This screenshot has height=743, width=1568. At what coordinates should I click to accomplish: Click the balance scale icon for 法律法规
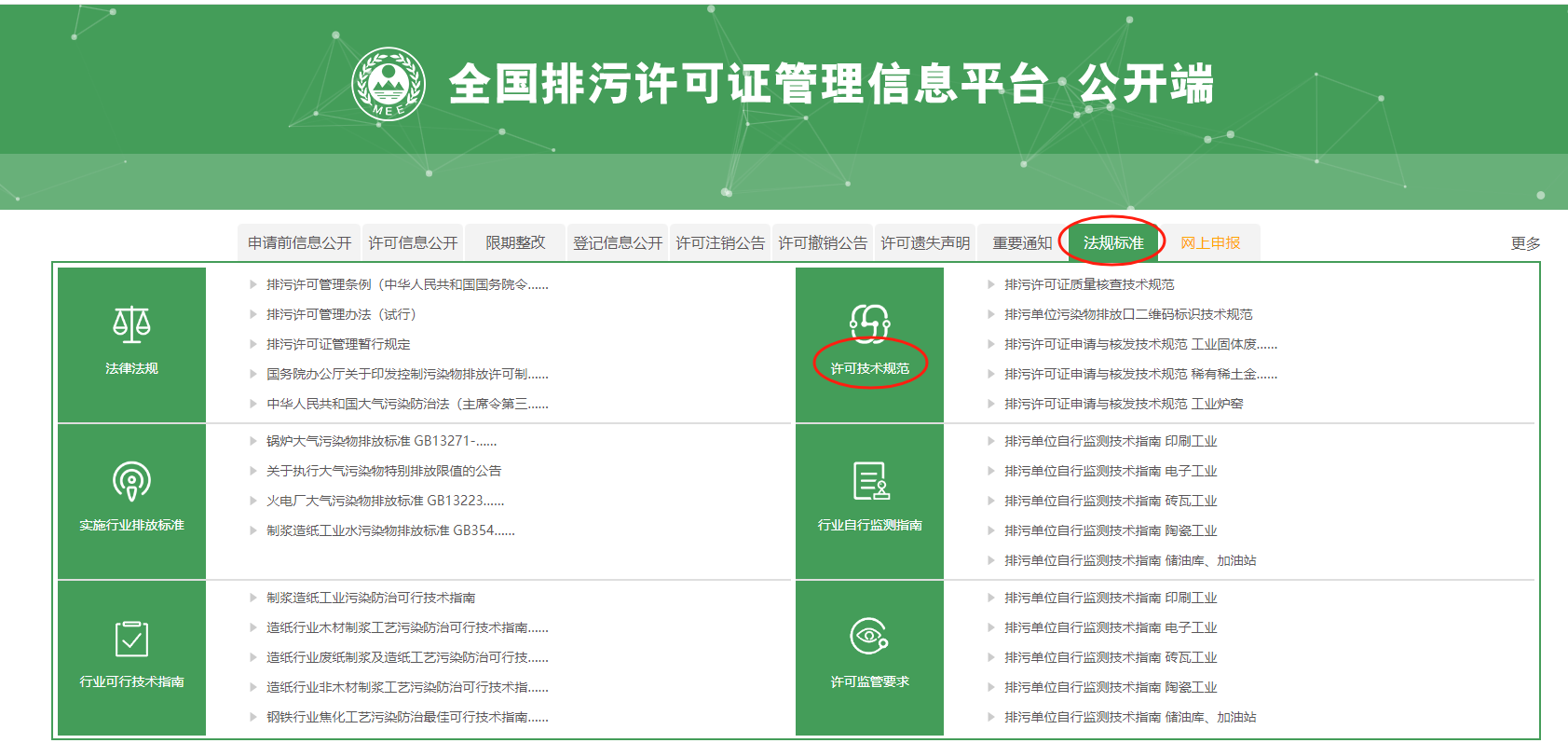pyautogui.click(x=131, y=323)
